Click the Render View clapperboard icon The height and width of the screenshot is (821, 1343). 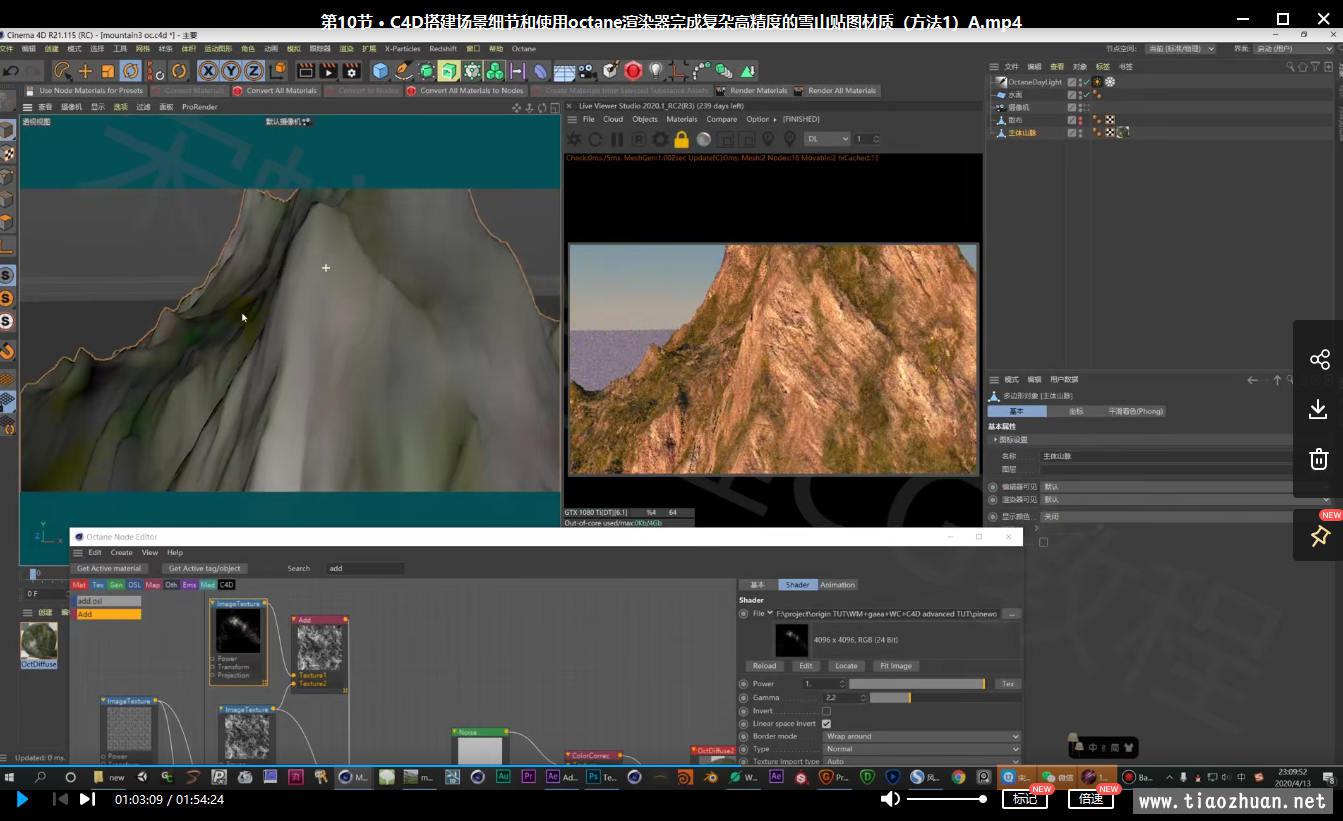tap(306, 71)
